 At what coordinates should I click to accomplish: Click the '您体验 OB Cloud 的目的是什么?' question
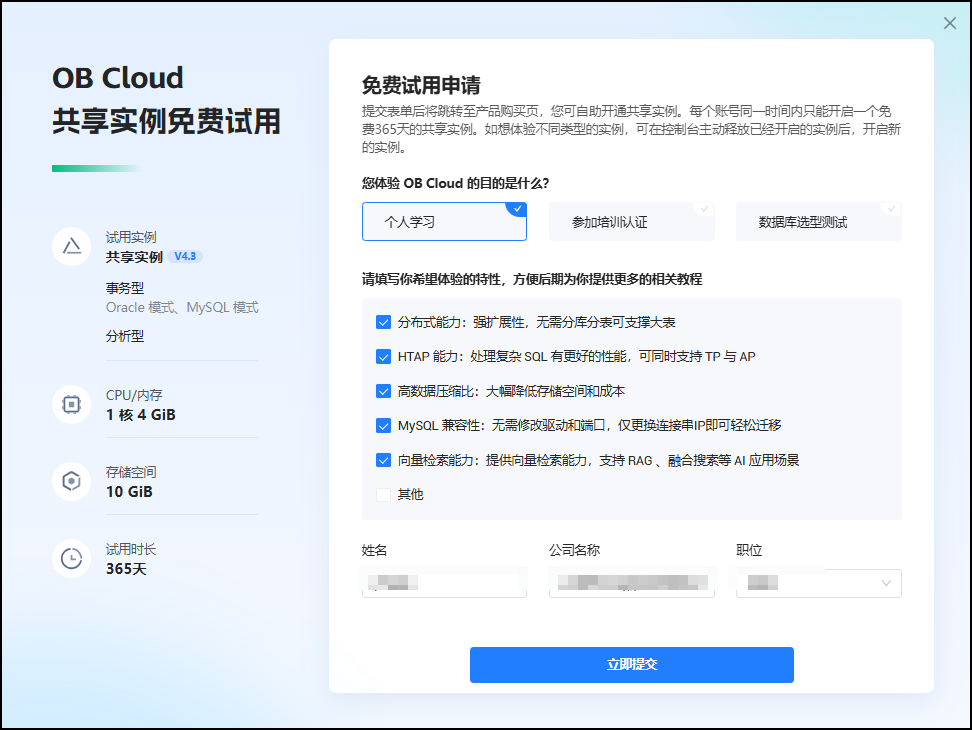point(456,183)
